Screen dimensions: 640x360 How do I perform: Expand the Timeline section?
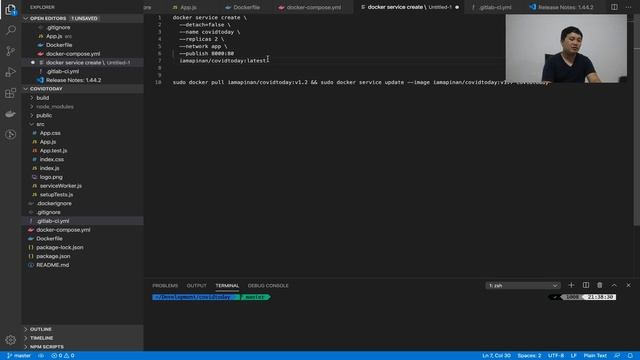[82, 338]
